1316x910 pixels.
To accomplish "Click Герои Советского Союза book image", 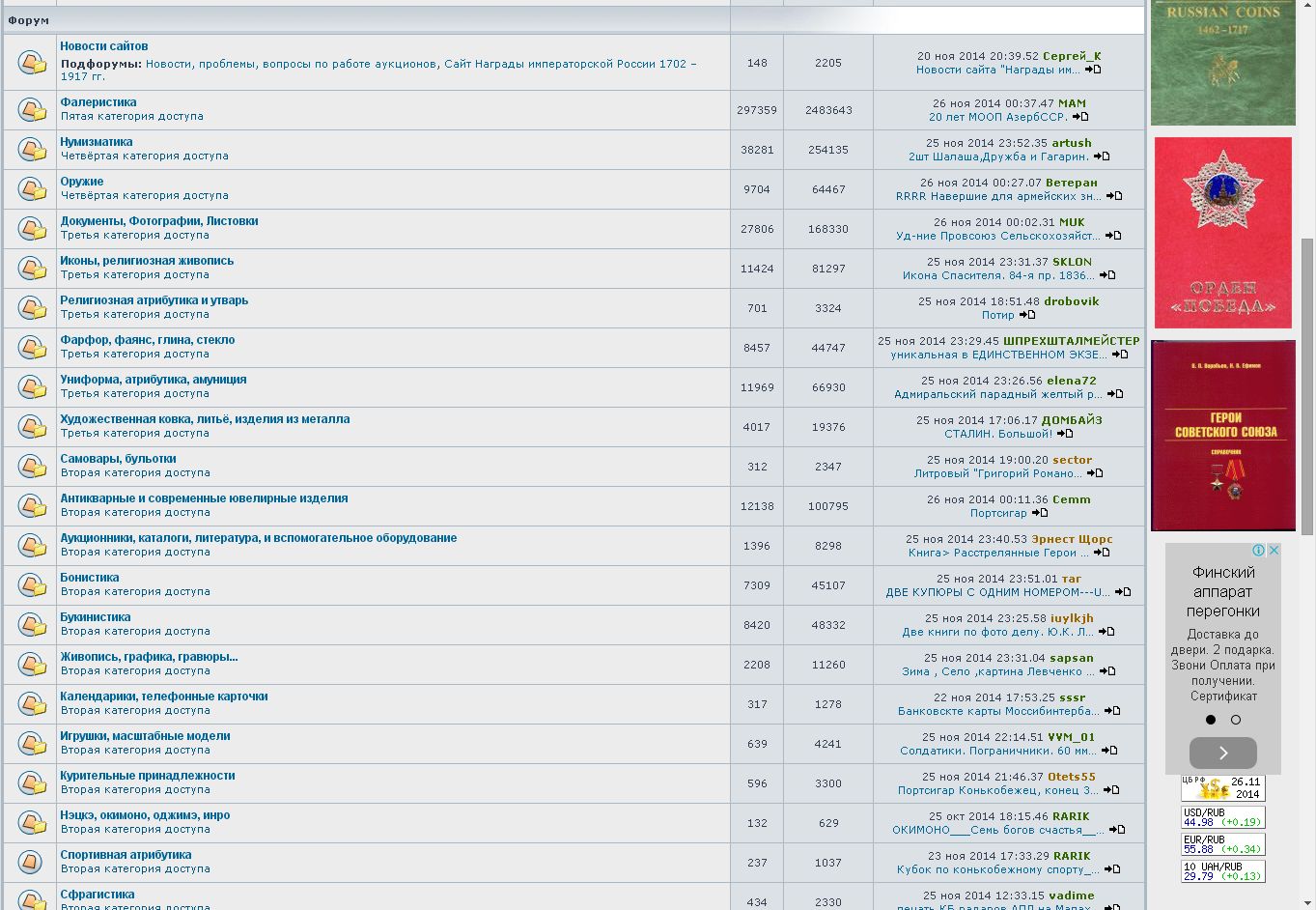I will click(1222, 436).
